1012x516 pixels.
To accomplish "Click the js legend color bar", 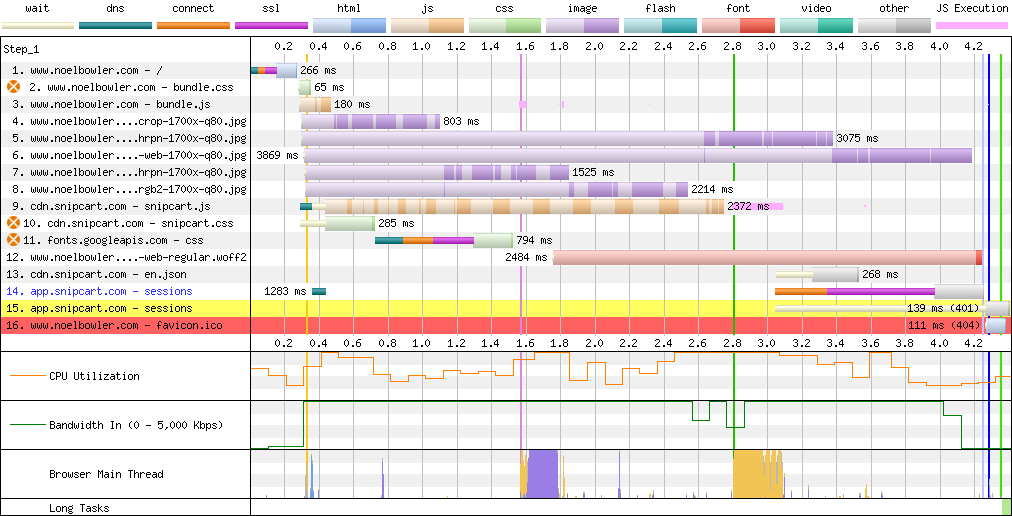I will coord(427,26).
